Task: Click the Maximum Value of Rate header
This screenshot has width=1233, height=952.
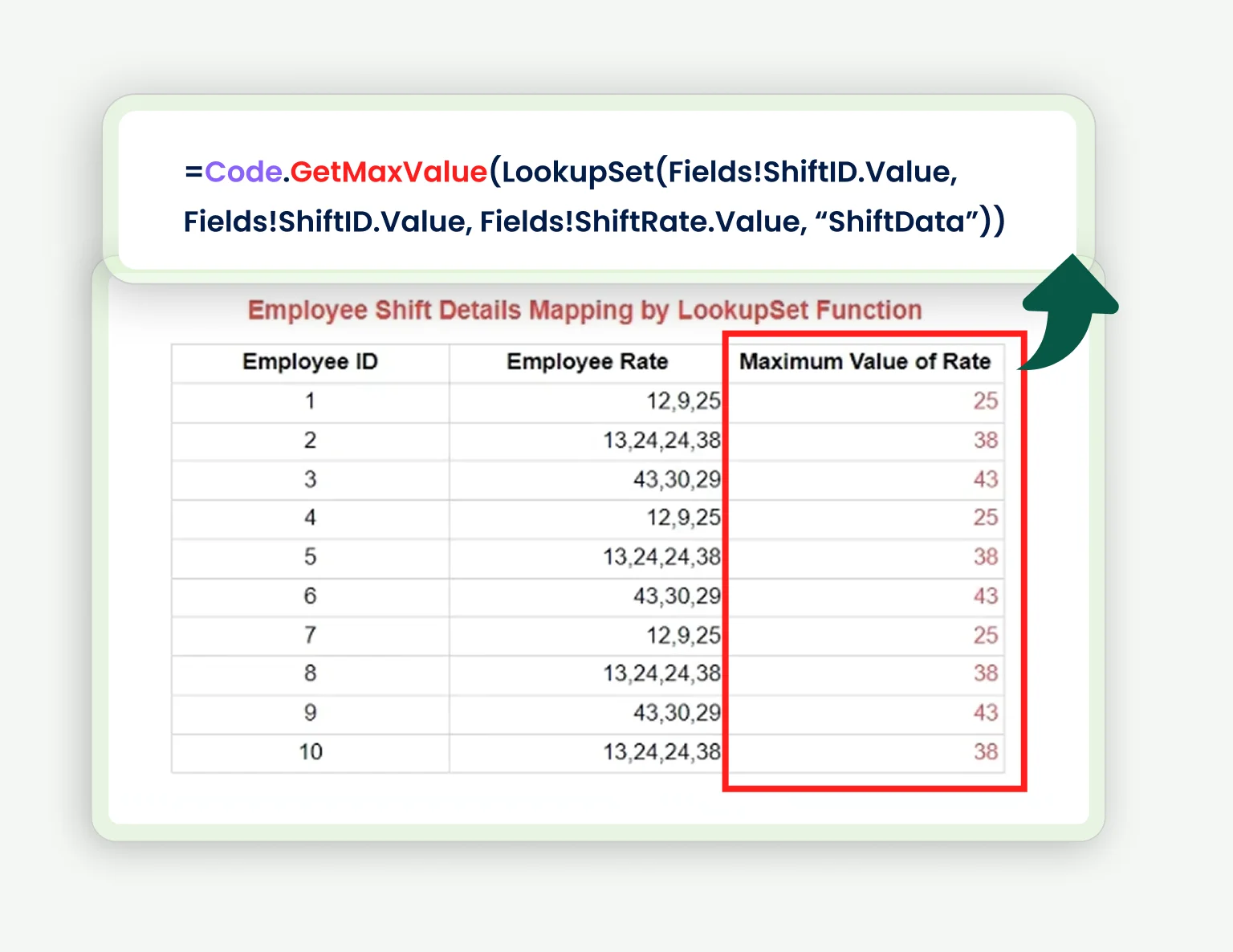Action: coord(865,362)
